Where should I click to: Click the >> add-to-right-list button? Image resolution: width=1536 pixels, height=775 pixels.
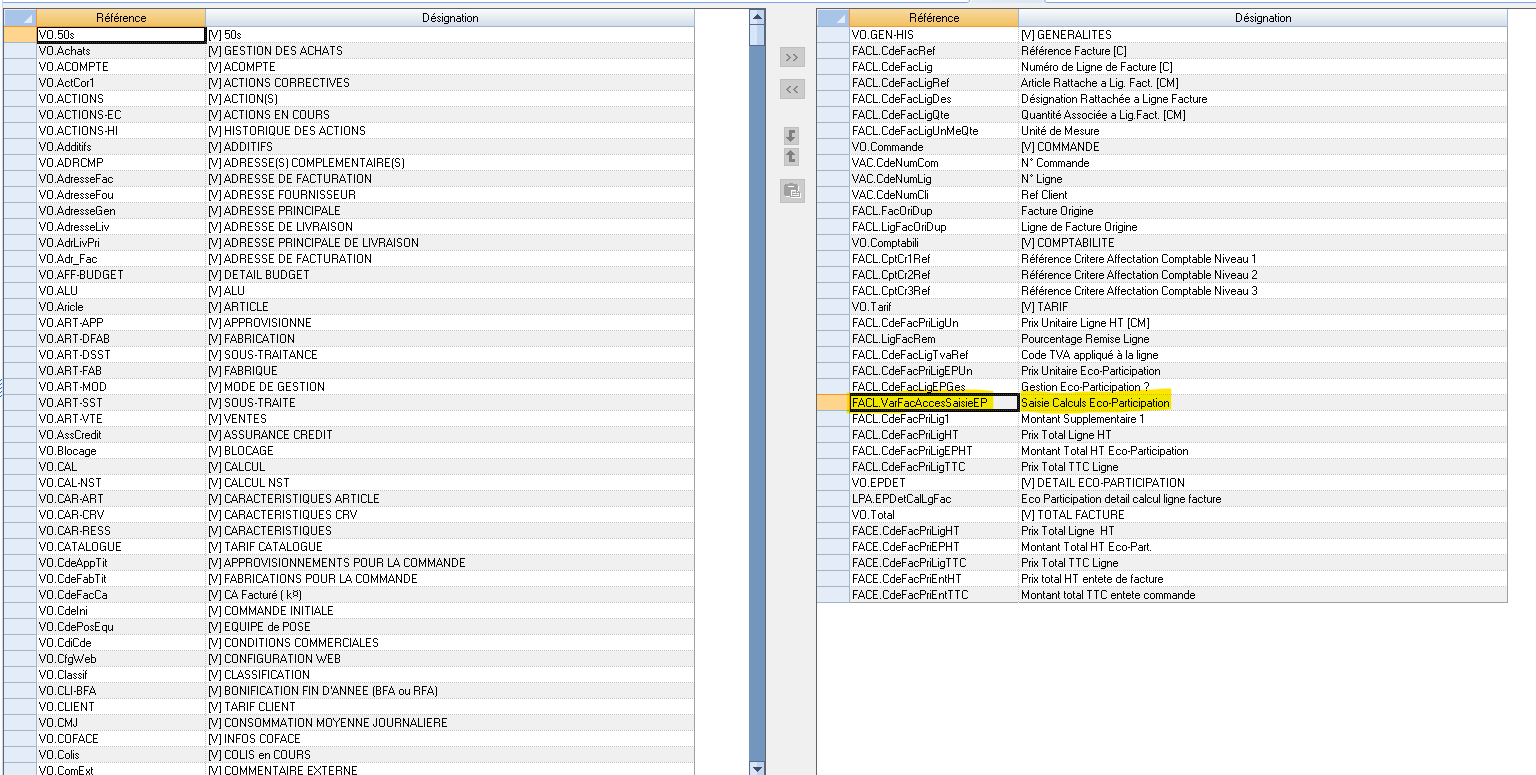[x=791, y=58]
